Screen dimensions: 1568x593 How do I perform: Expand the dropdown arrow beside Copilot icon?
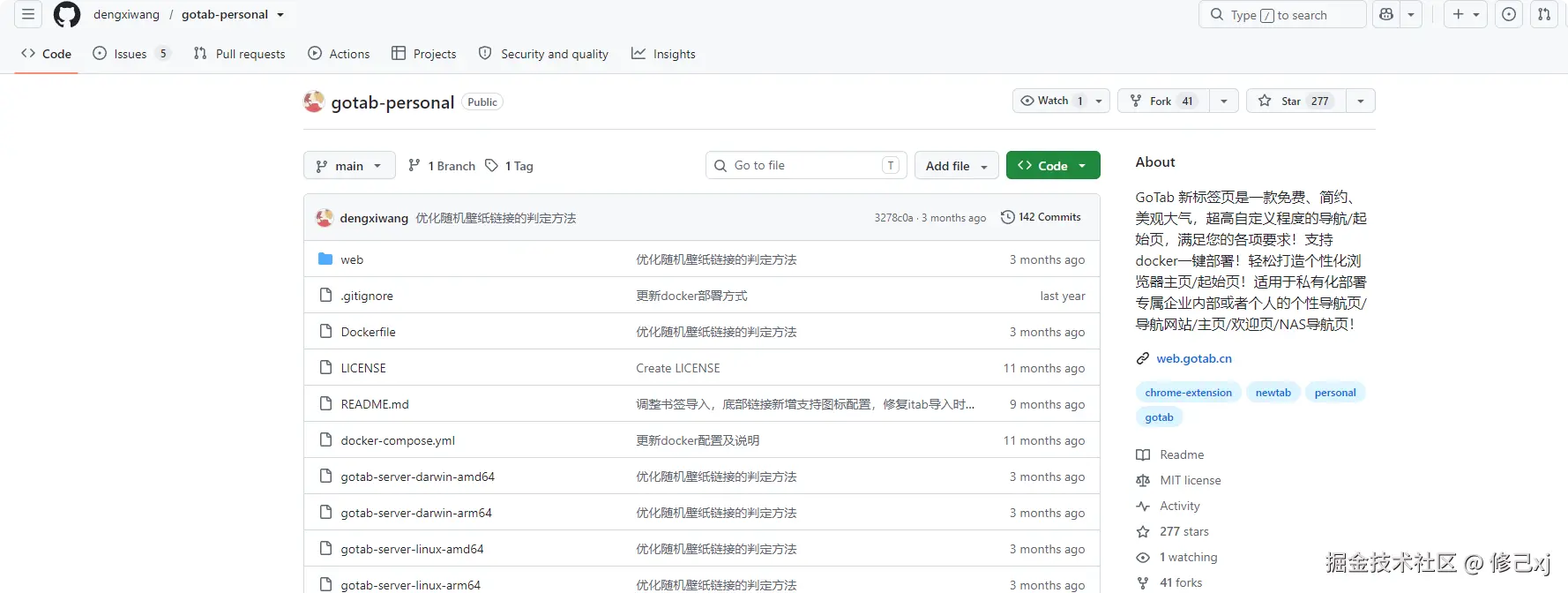tap(1411, 14)
